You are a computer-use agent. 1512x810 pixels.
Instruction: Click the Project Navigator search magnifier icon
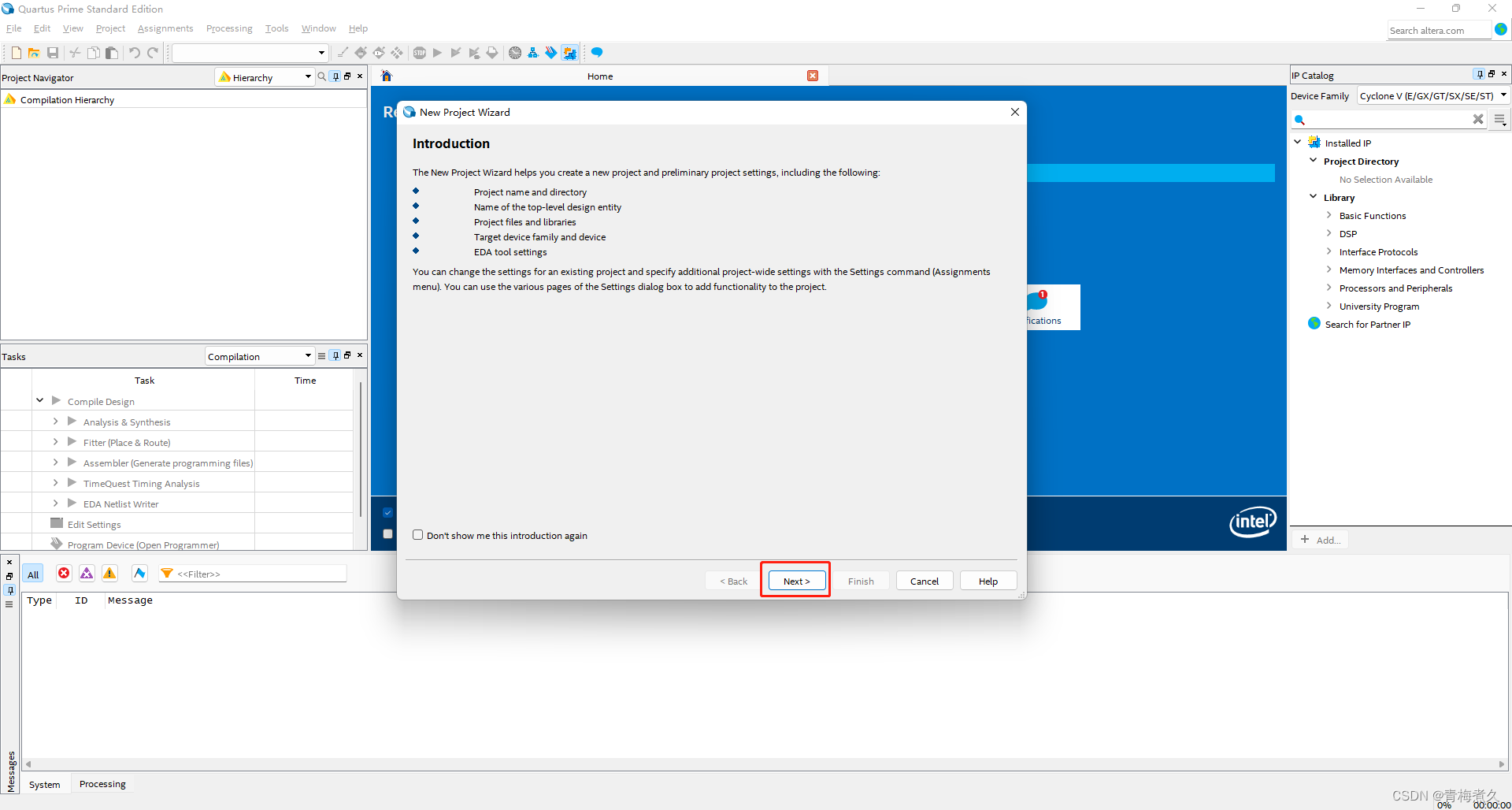321,76
